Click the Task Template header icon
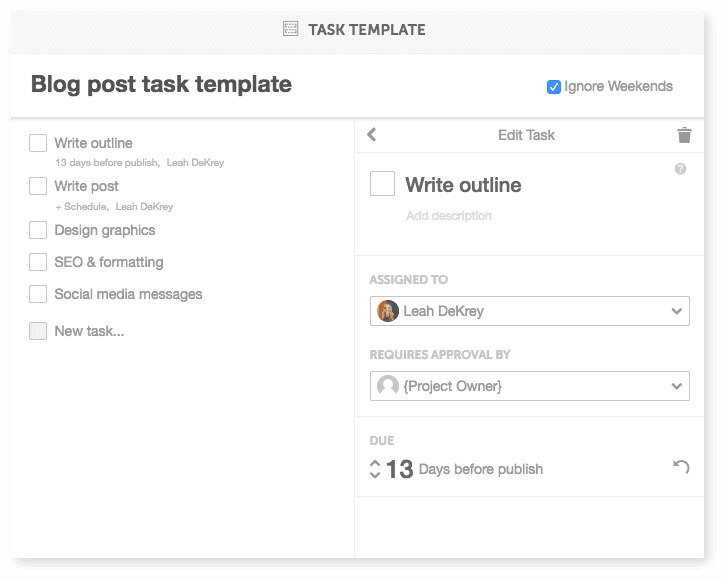This screenshot has width=726, height=581. [291, 29]
